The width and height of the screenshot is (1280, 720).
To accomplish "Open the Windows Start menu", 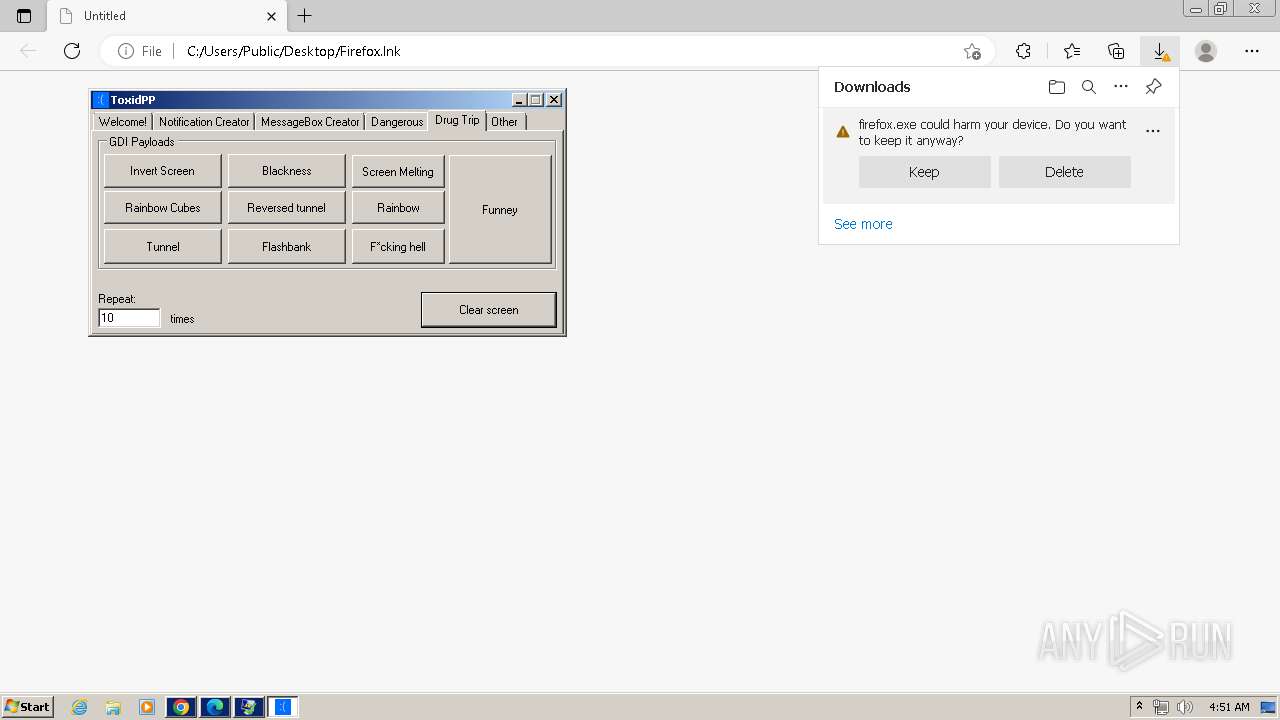I will tap(28, 706).
